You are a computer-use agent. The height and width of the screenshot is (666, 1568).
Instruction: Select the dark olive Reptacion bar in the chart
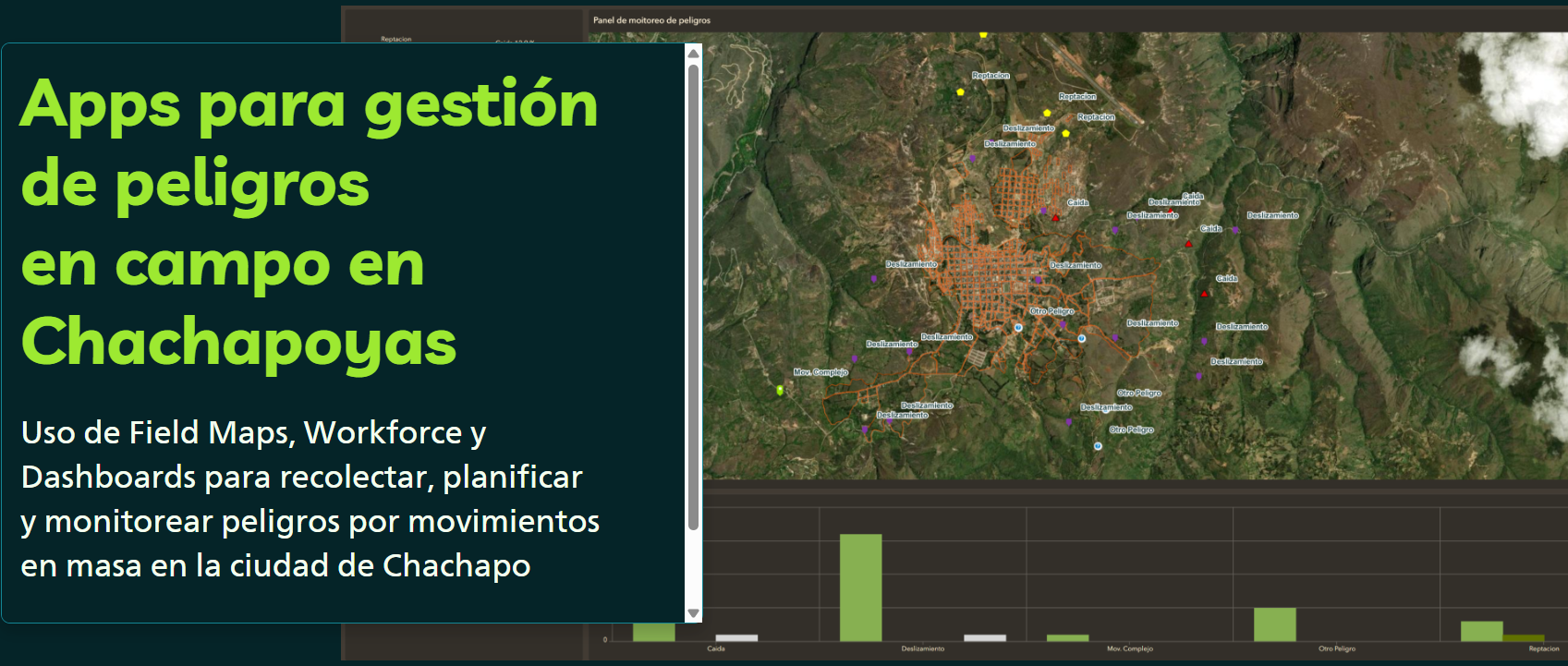(x=1523, y=637)
